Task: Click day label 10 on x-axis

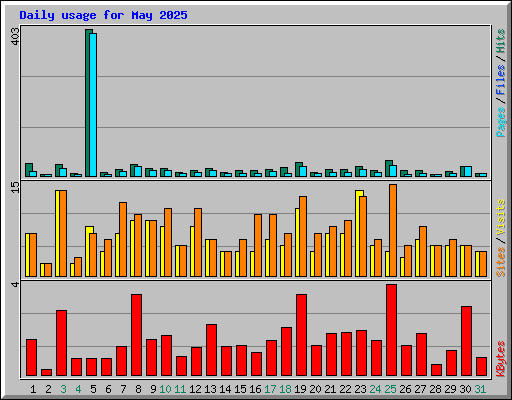Action: click(165, 389)
